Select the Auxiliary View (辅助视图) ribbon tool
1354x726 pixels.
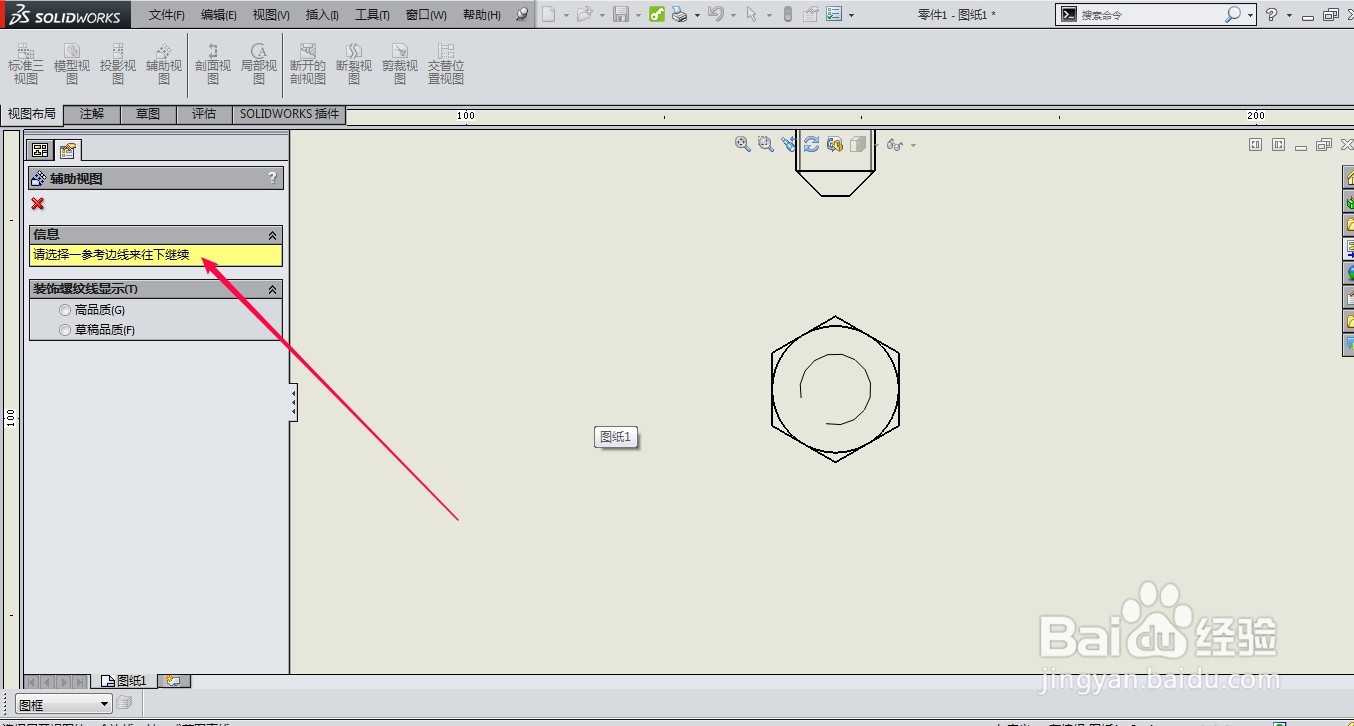[x=164, y=64]
